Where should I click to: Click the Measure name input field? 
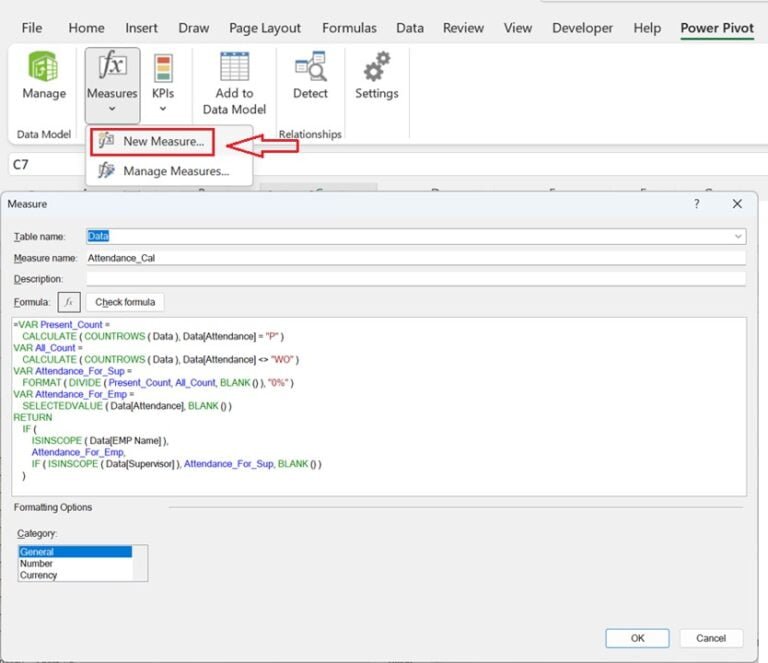(416, 258)
